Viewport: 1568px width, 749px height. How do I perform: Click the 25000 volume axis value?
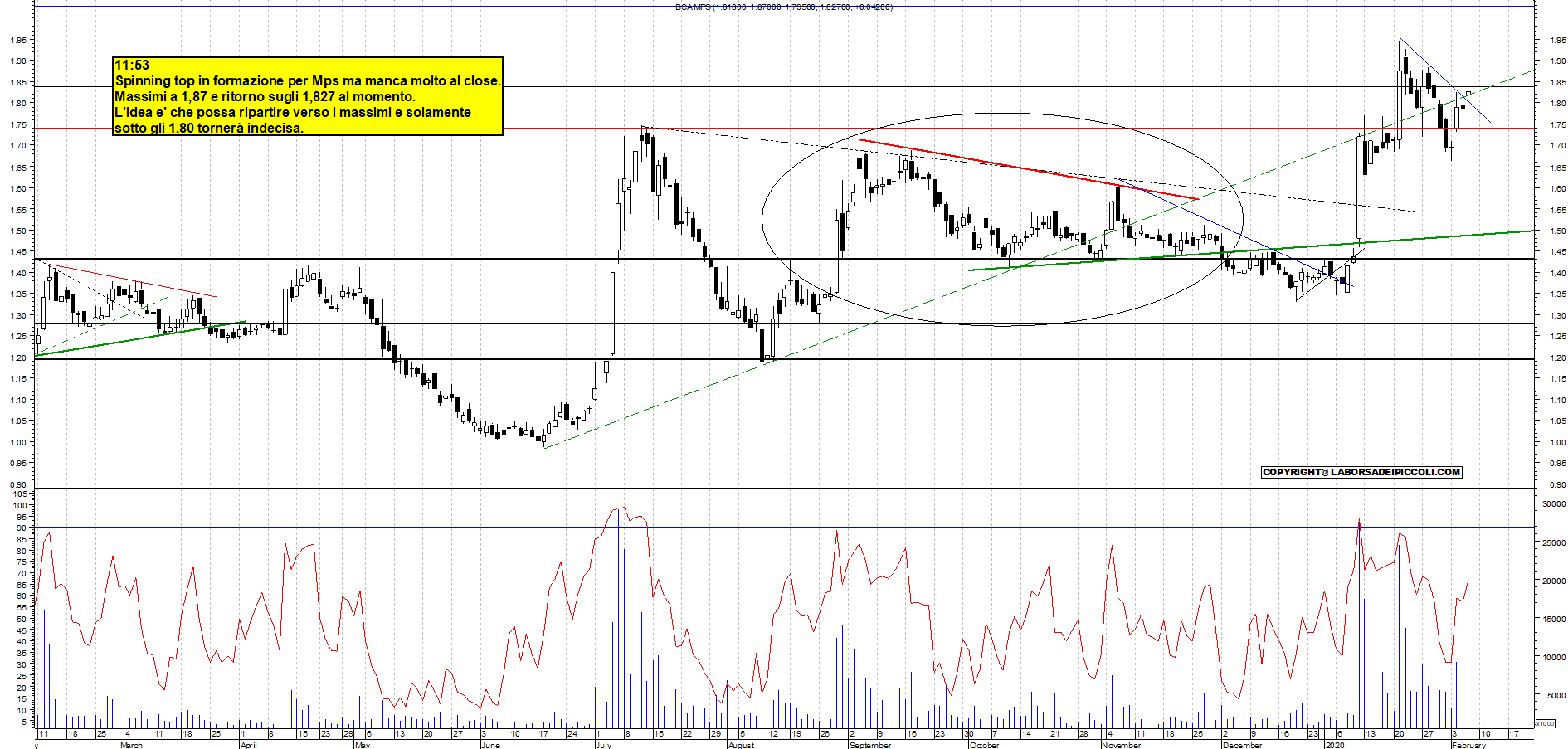tap(1553, 542)
